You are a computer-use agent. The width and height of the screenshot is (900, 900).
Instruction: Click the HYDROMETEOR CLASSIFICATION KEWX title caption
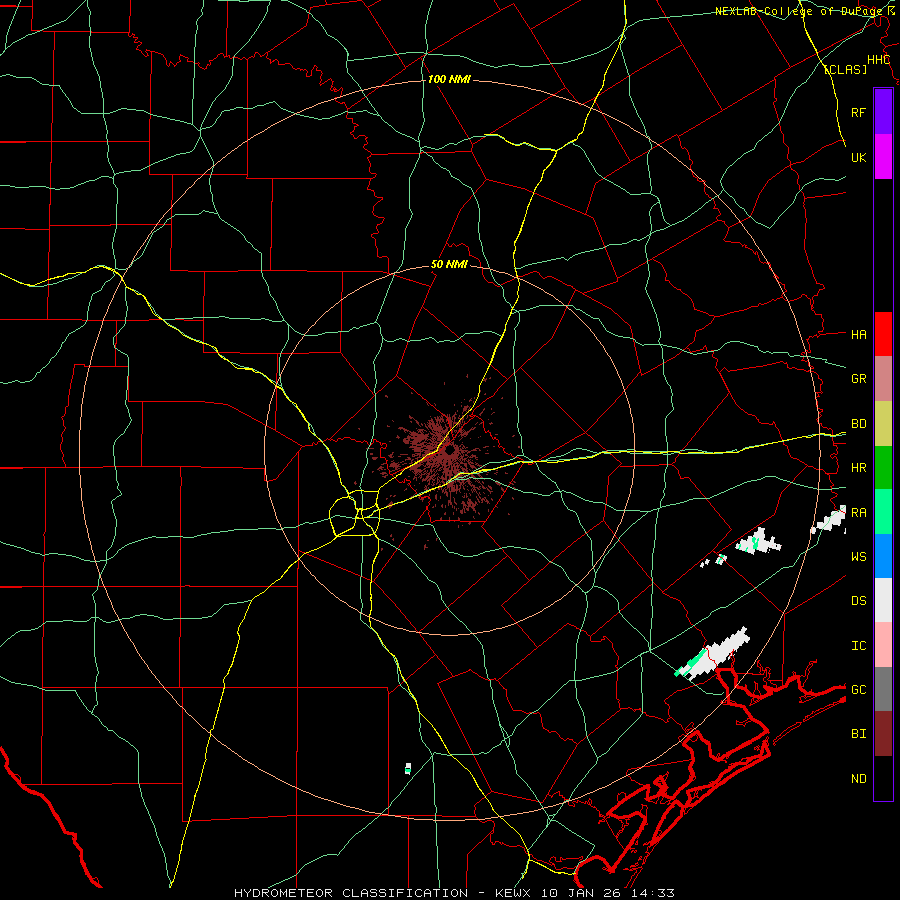coord(454,893)
